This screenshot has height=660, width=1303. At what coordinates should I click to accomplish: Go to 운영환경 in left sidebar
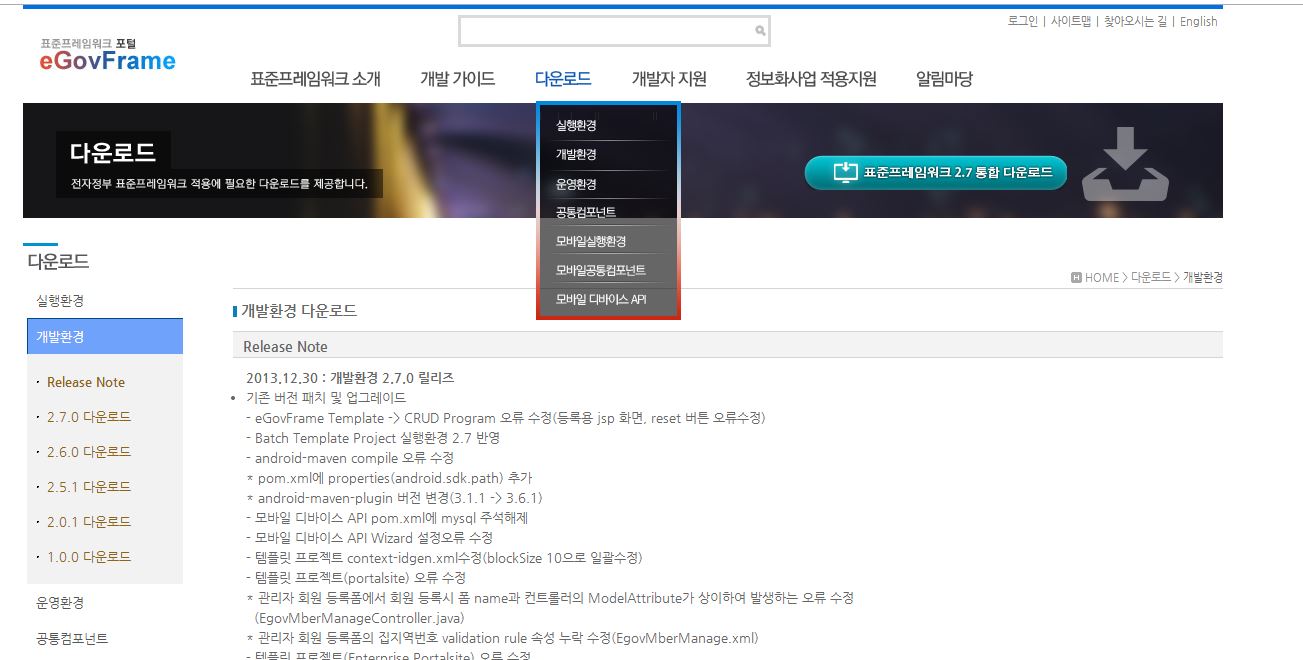click(x=60, y=603)
